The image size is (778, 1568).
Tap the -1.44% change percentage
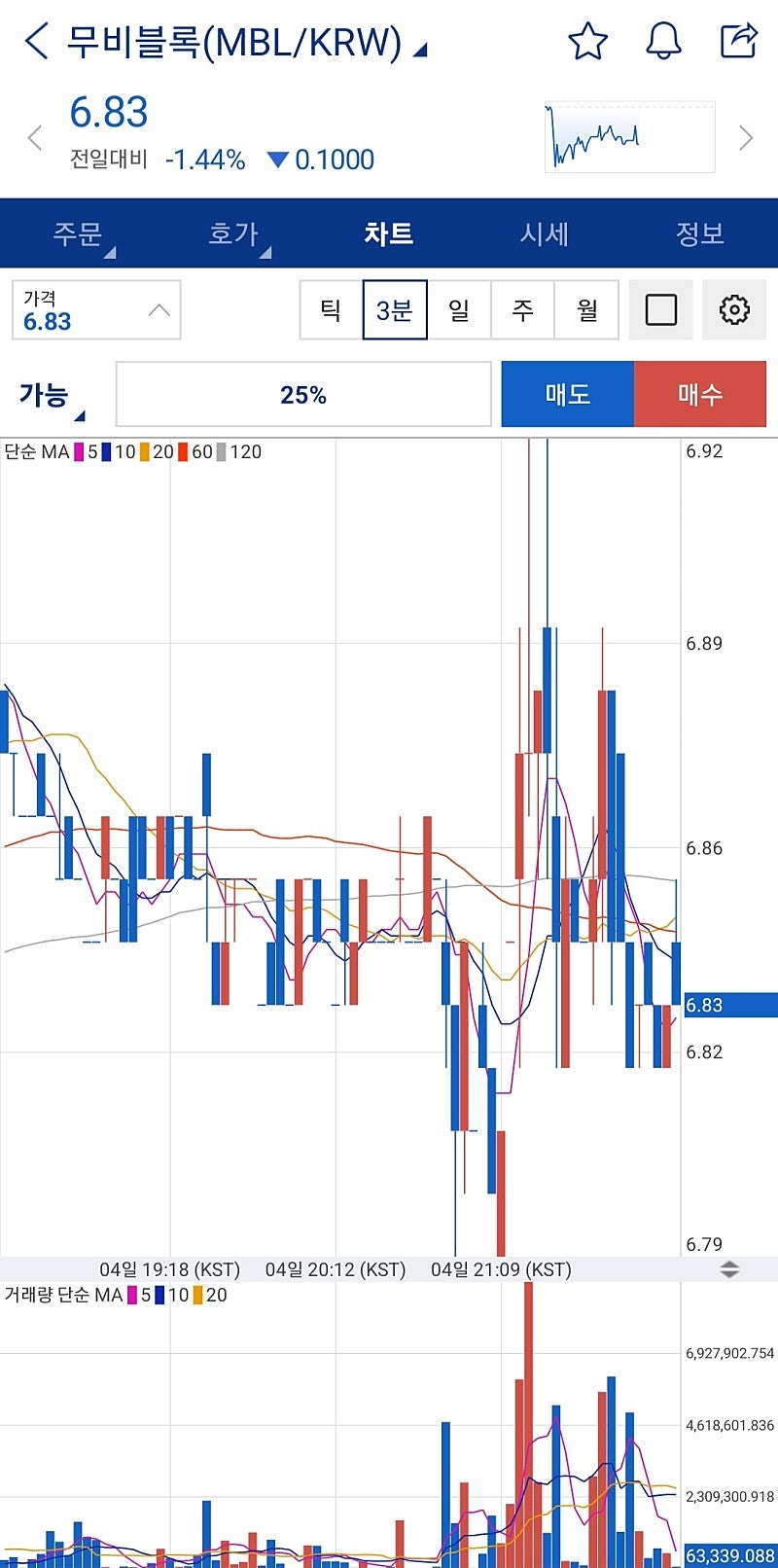pos(205,160)
